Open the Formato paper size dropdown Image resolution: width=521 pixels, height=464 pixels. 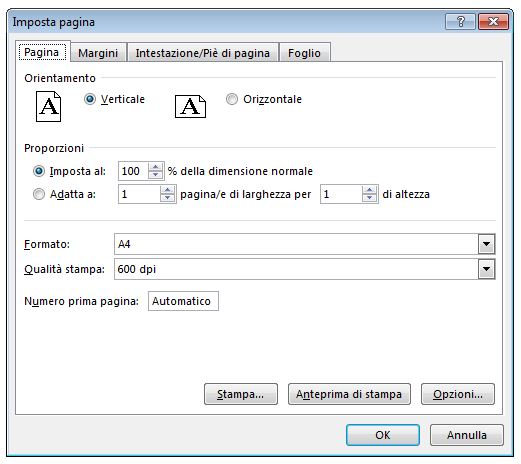point(486,244)
